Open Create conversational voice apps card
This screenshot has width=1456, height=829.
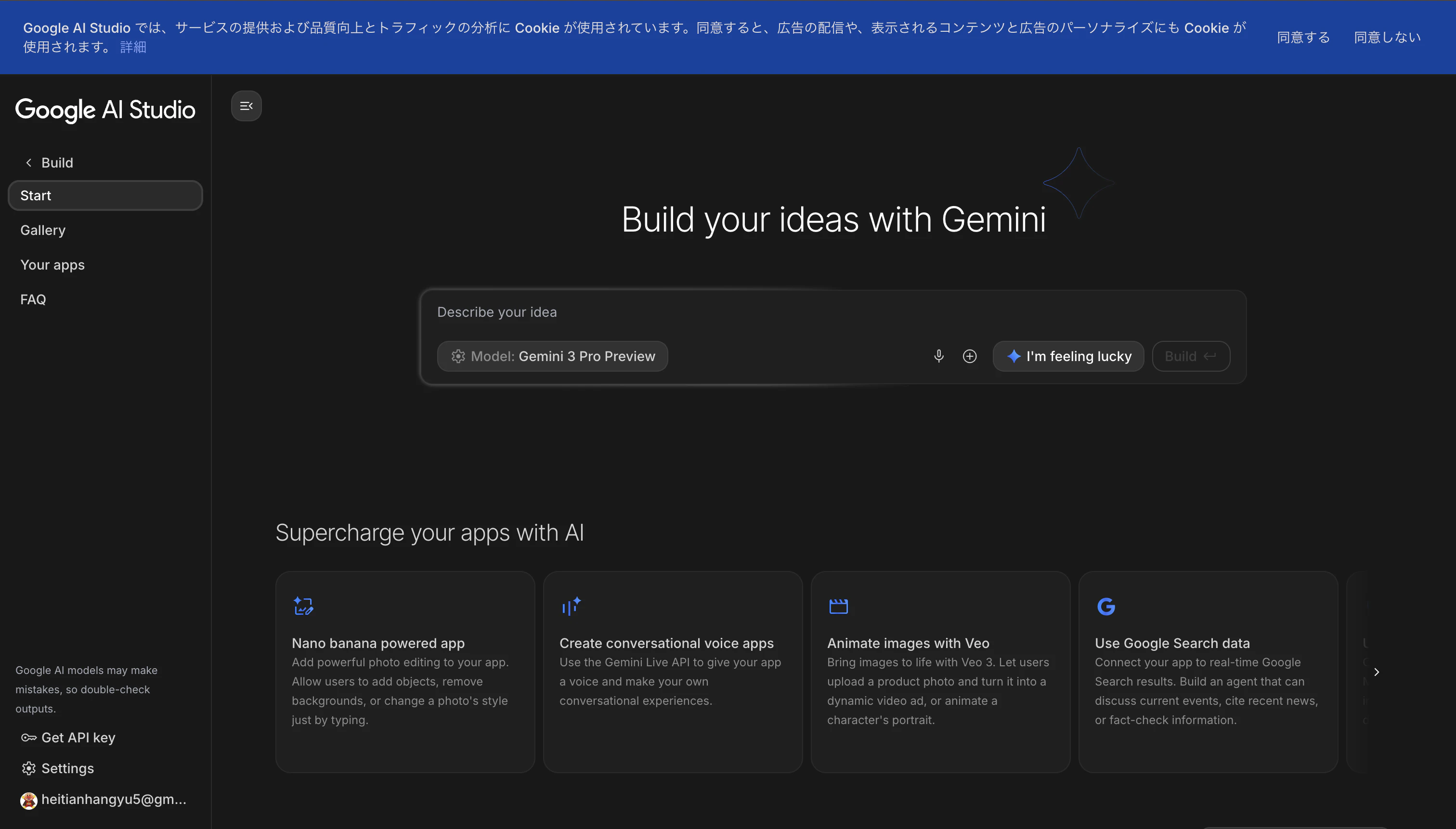click(x=673, y=673)
